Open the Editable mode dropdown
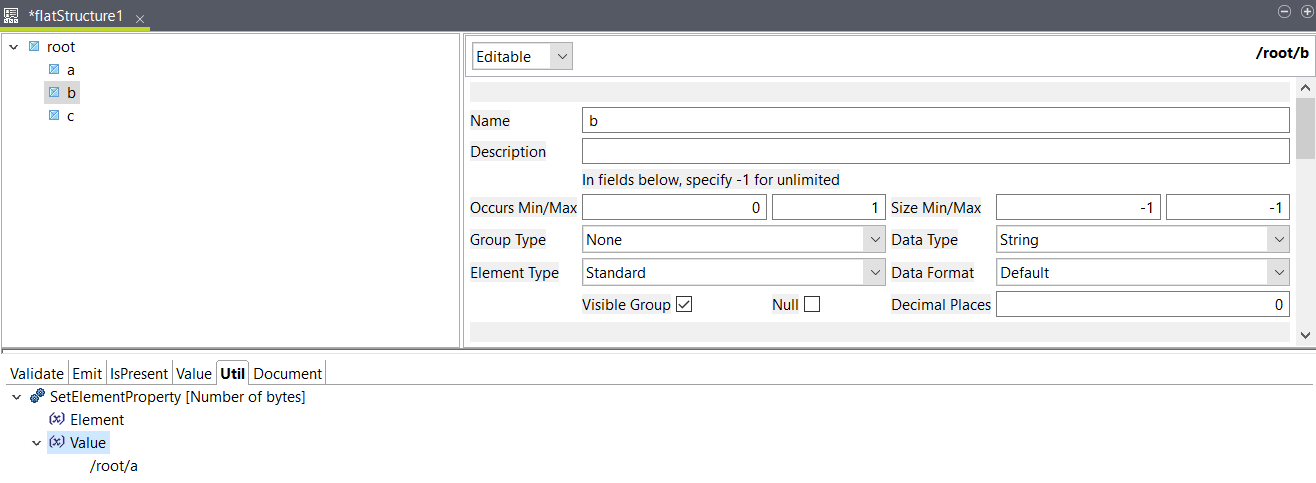 tap(521, 57)
